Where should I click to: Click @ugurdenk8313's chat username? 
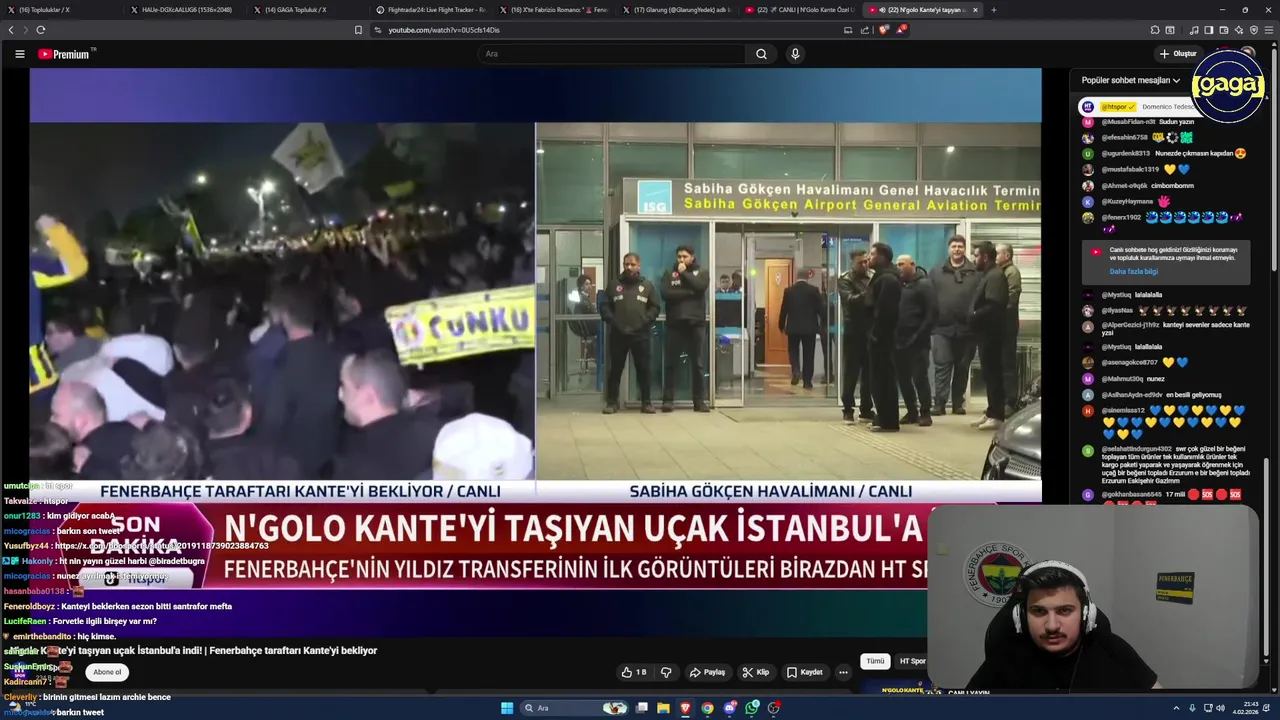point(1126,153)
